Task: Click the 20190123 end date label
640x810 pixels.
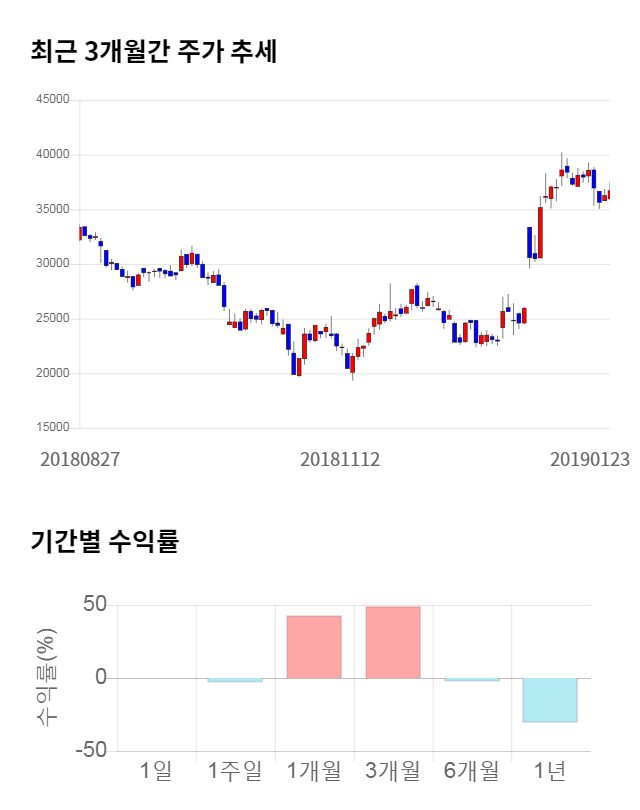Action: coord(590,459)
